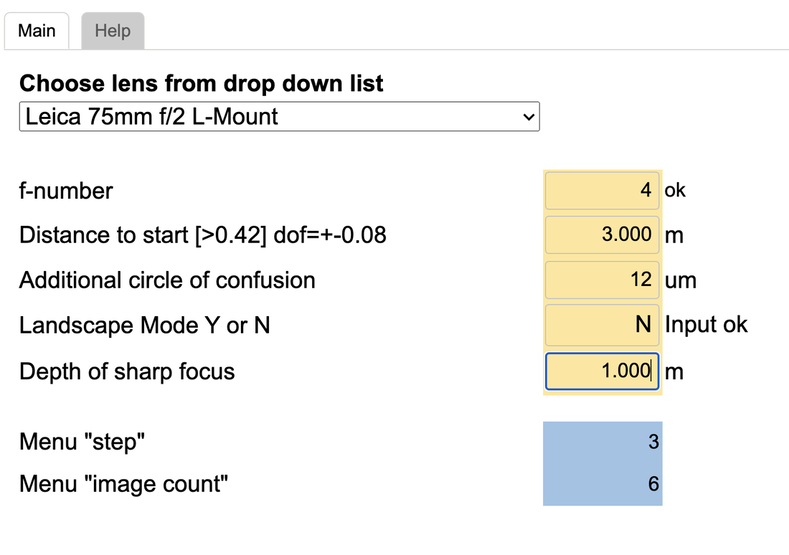
Task: Click the "Menu "image count"" label
Action: 123,485
